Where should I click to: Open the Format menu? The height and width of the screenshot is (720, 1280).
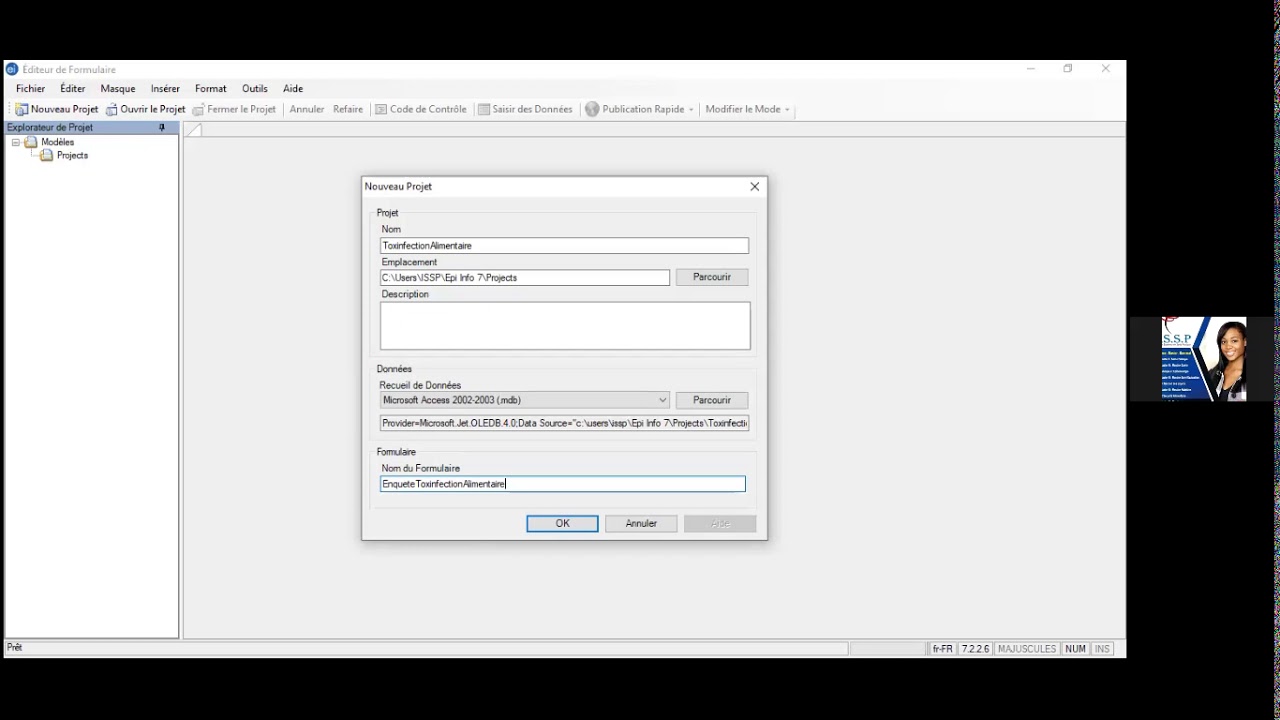coord(211,89)
